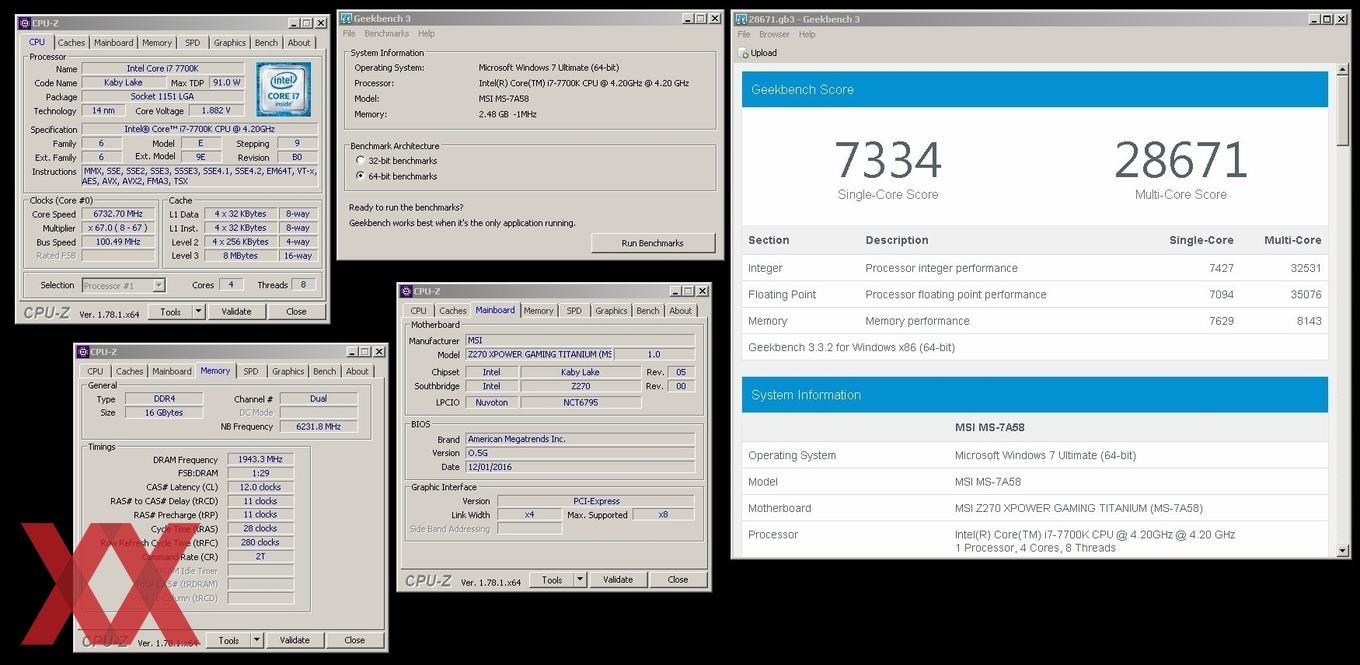Open the Help menu in the Geekbench 3 benchmark window

pos(426,33)
